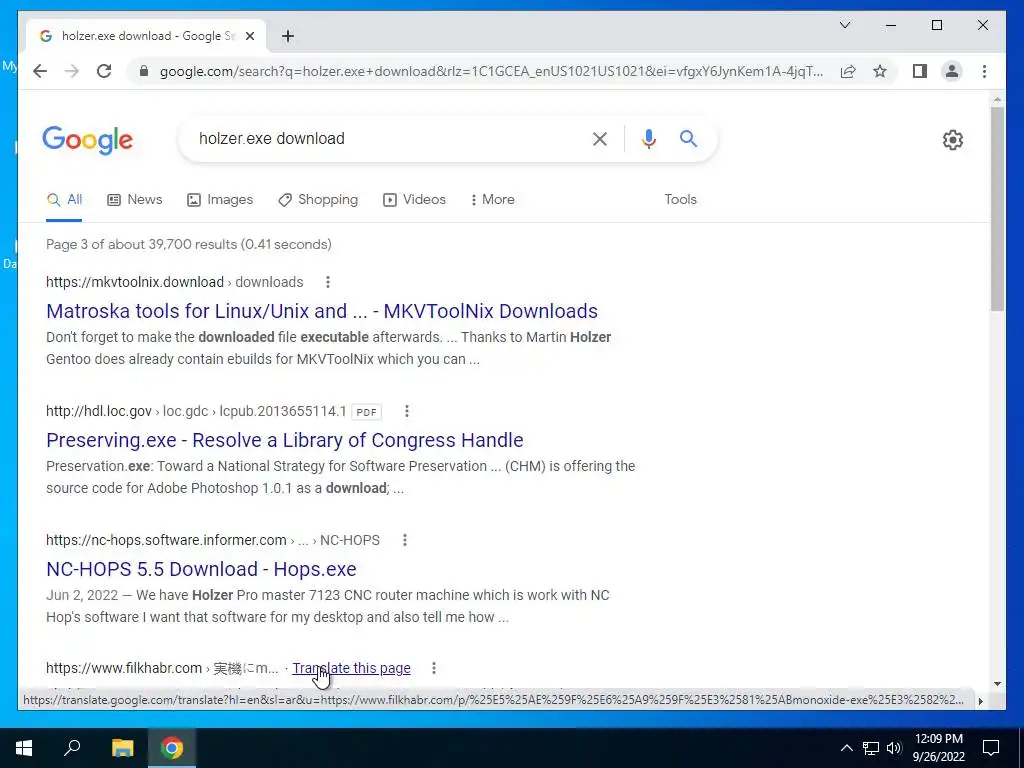Open a new tab
Screen dimensions: 1024x768
(288, 36)
